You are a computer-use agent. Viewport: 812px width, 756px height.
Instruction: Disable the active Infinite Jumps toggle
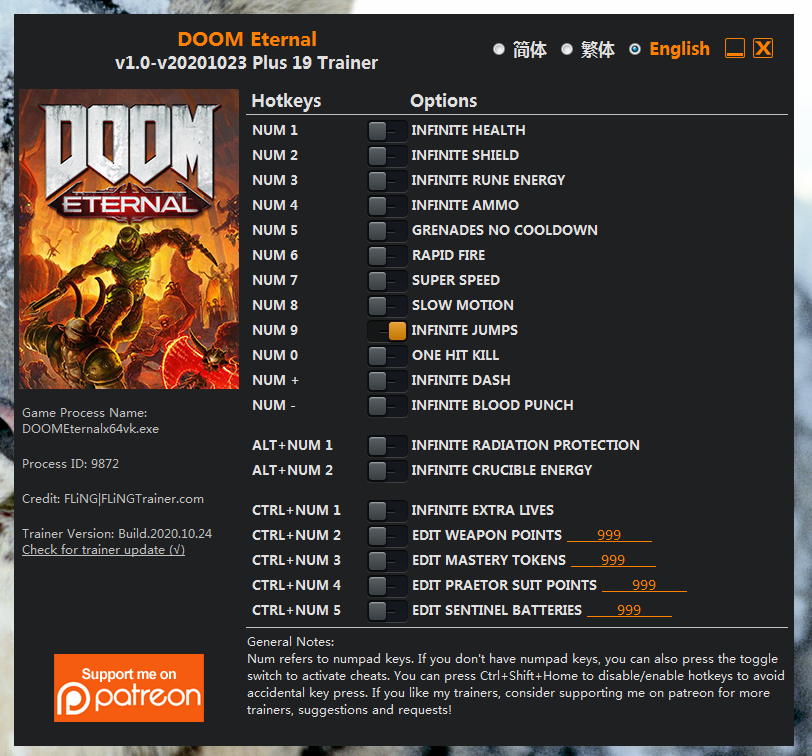point(387,331)
